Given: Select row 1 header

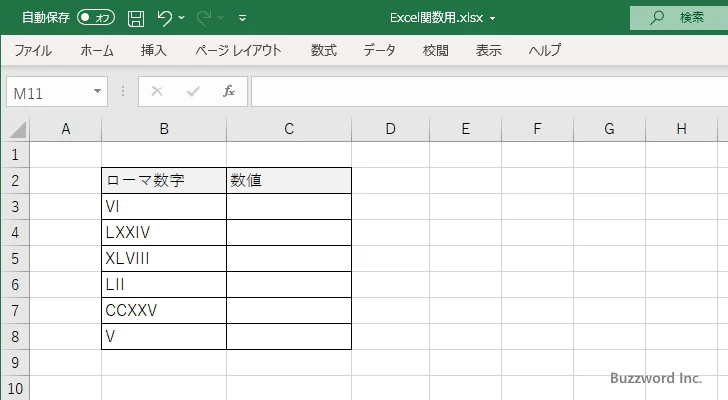Looking at the screenshot, I should coord(15,155).
